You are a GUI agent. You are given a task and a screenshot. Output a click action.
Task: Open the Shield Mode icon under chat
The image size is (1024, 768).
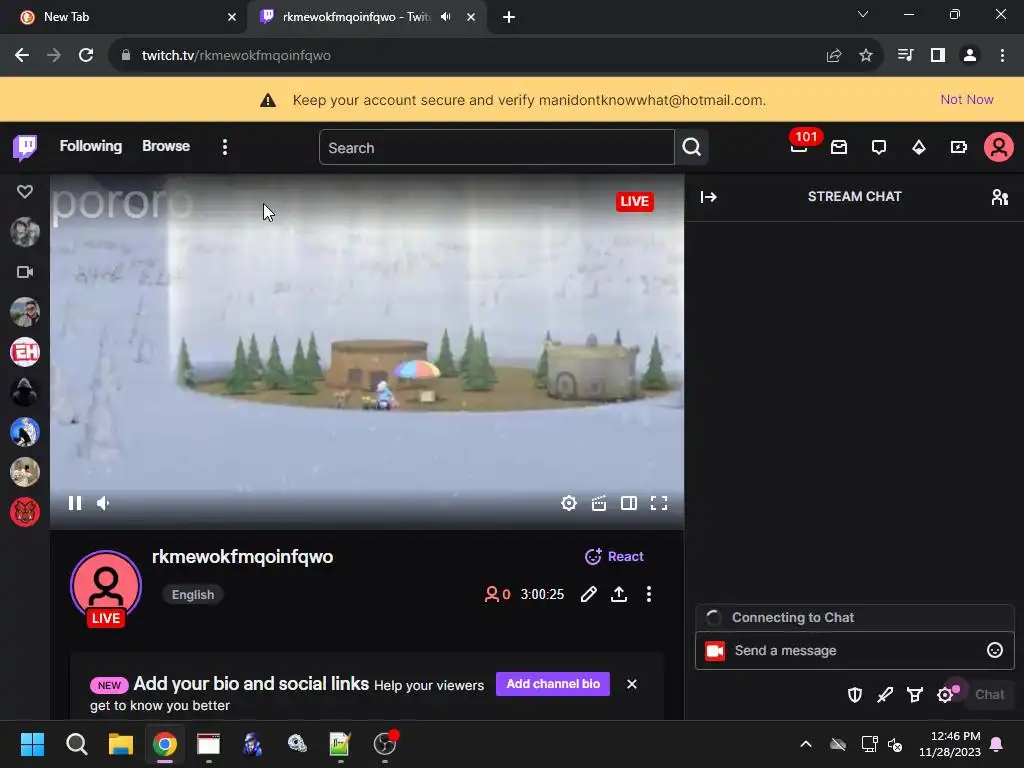855,695
